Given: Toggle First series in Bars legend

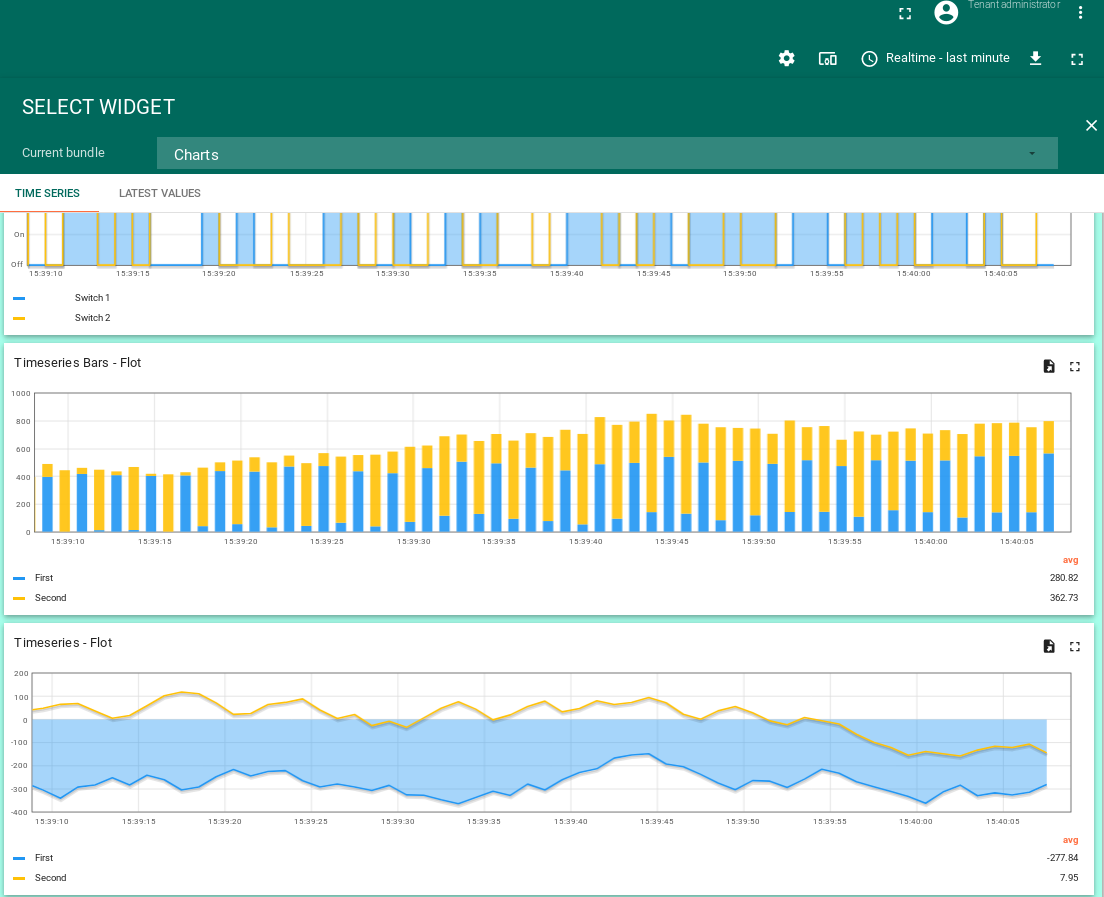Looking at the screenshot, I should pos(44,578).
